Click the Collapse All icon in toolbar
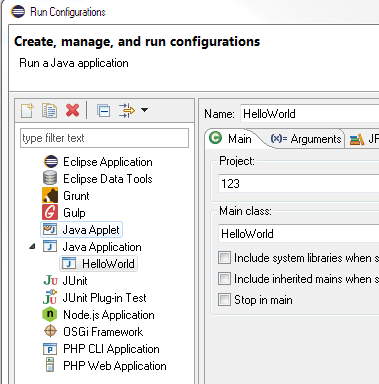379x384 pixels. 103,111
